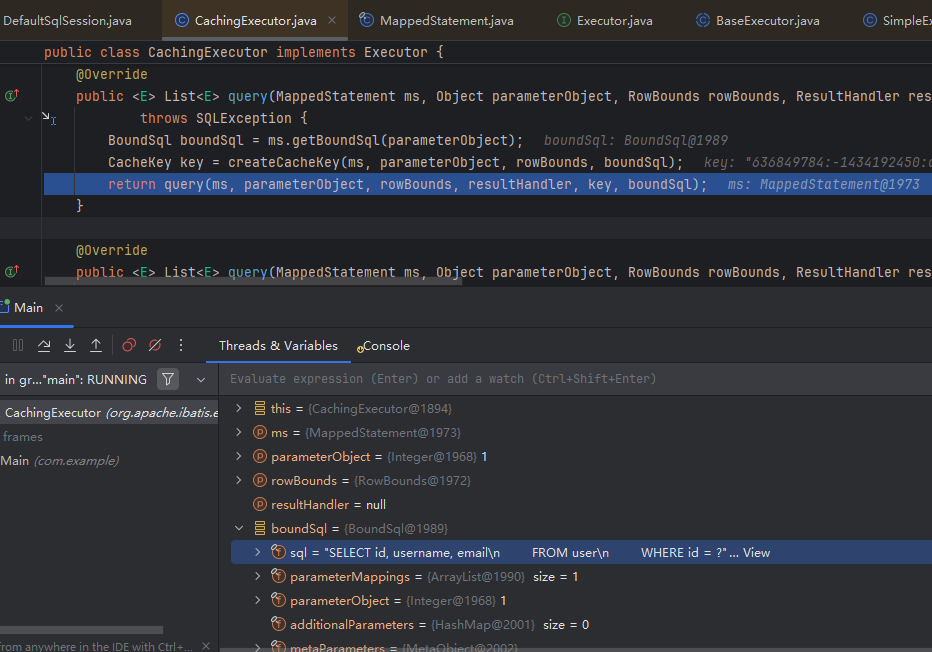Click the interface icon on Executor.java tab
This screenshot has height=652, width=932.
[x=563, y=21]
